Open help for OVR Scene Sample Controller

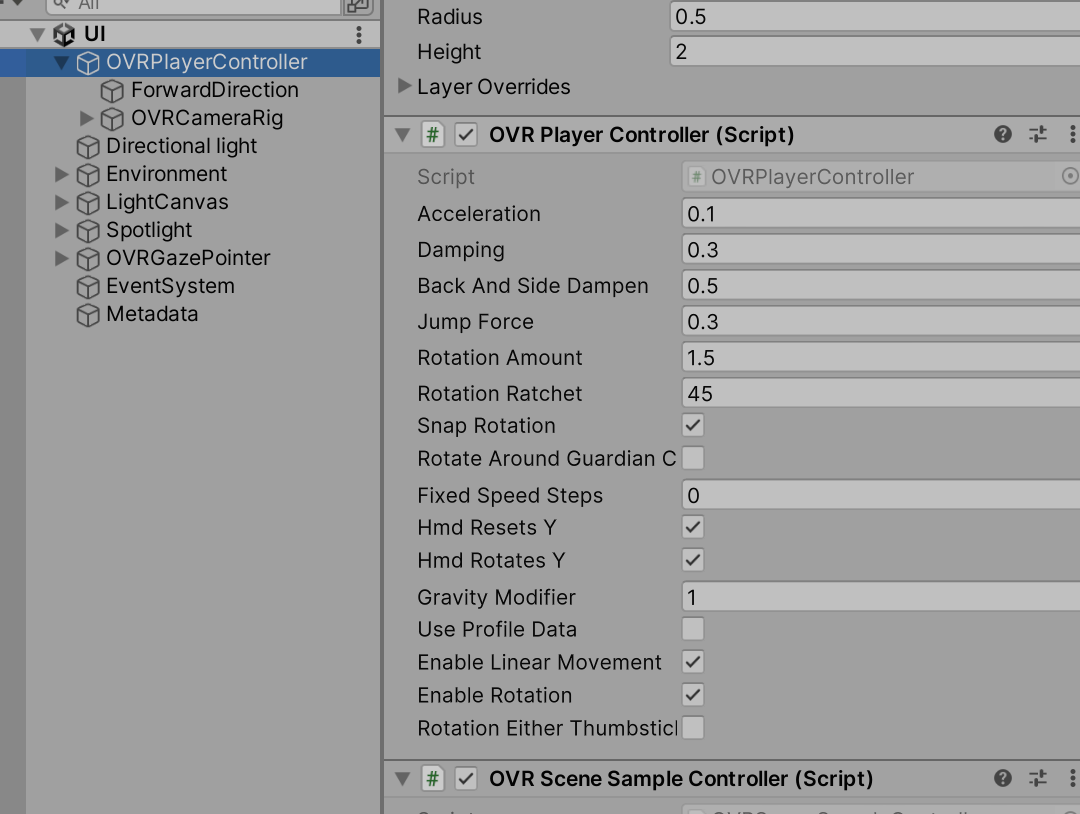click(1003, 778)
